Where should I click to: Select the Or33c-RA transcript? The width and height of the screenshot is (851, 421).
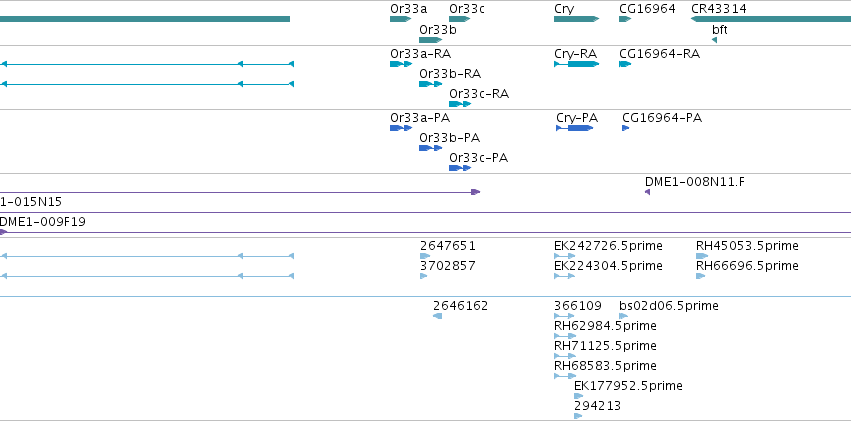[460, 104]
